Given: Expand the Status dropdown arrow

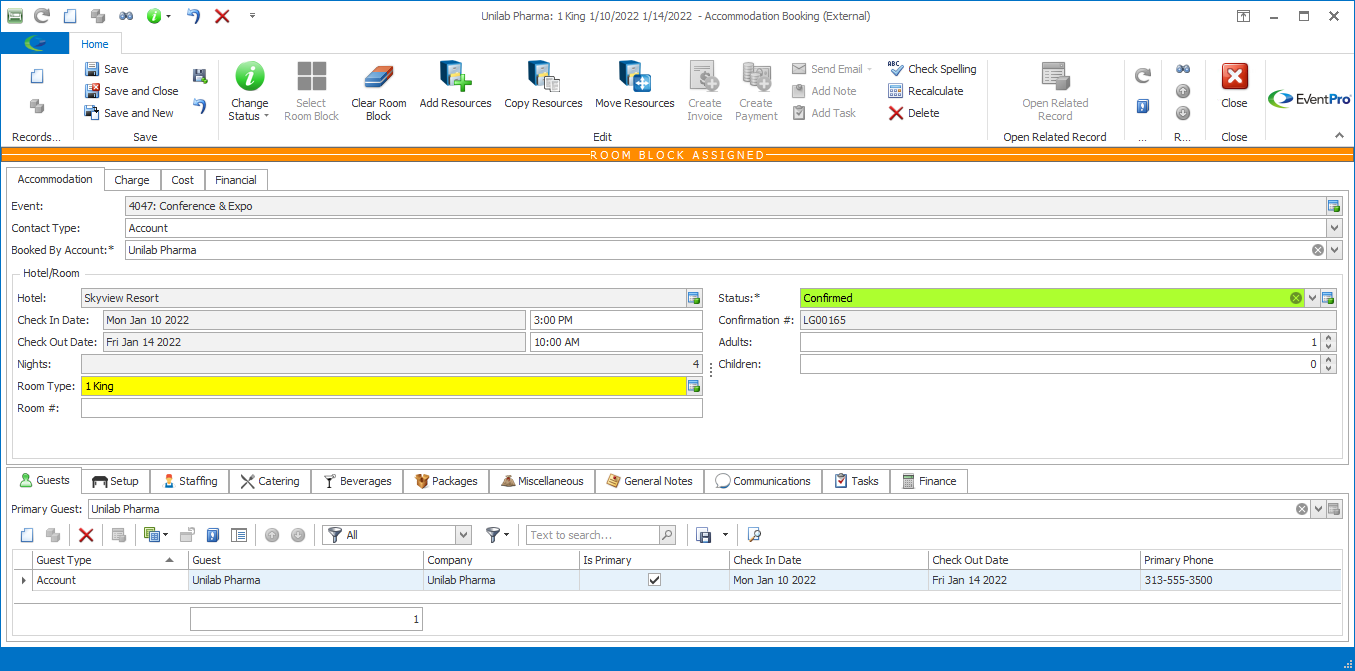Looking at the screenshot, I should [1312, 298].
